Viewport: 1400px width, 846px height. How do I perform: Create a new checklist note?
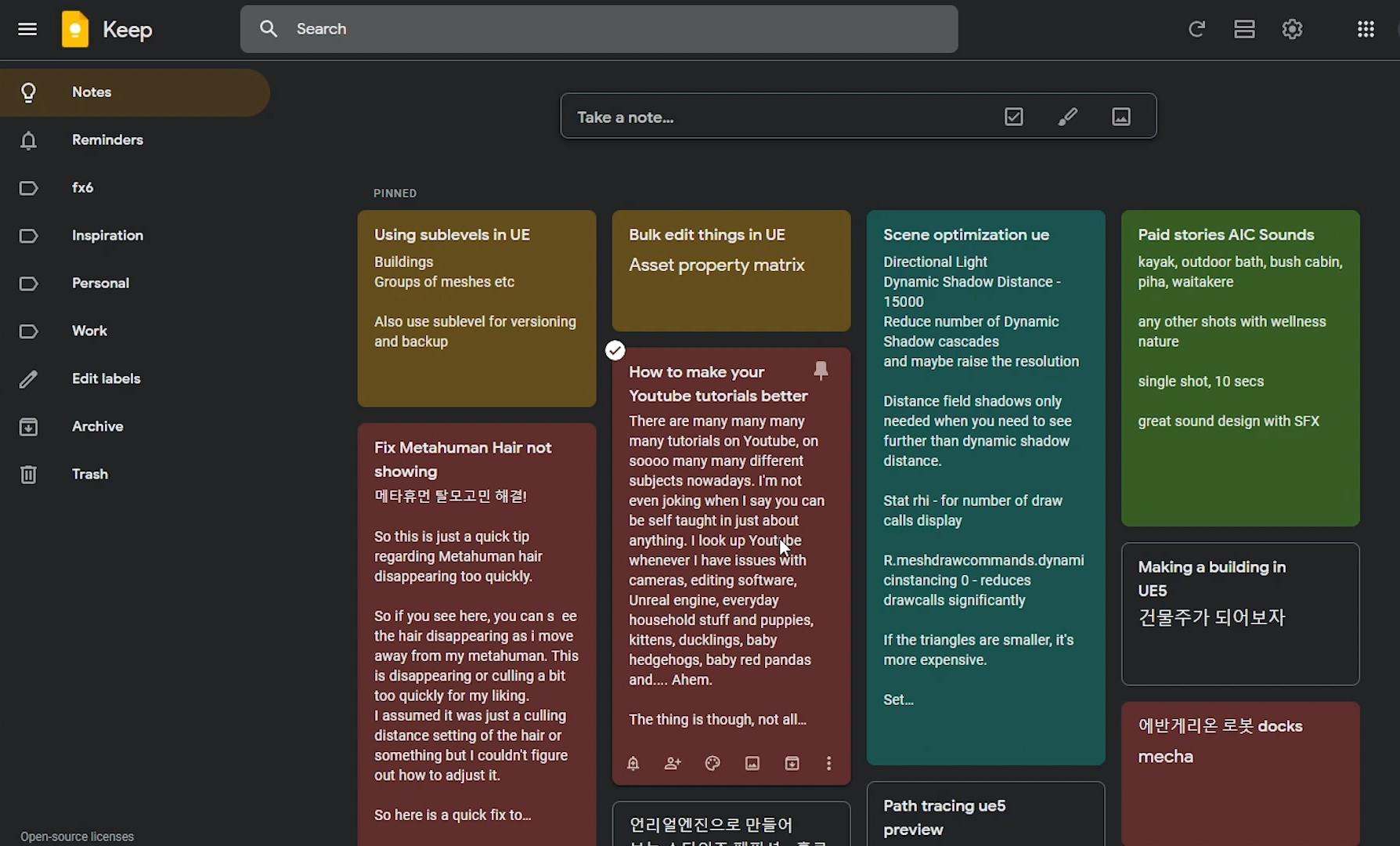(1014, 117)
